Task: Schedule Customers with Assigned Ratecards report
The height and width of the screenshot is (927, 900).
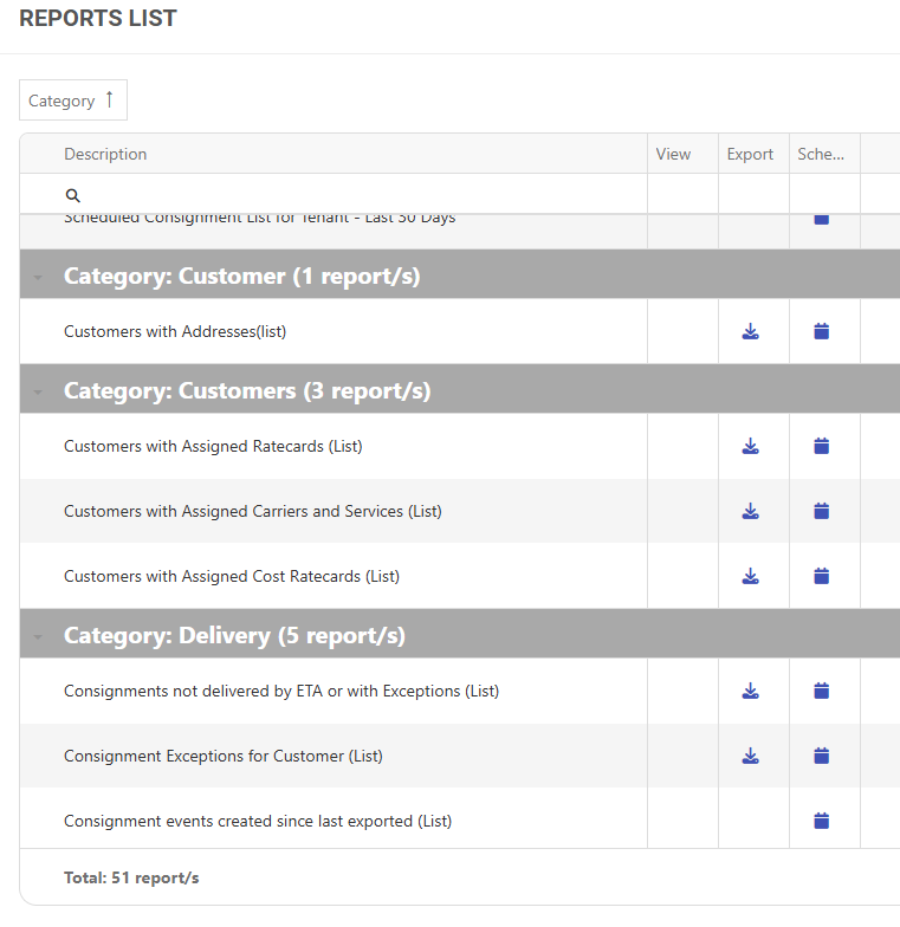Action: 821,446
